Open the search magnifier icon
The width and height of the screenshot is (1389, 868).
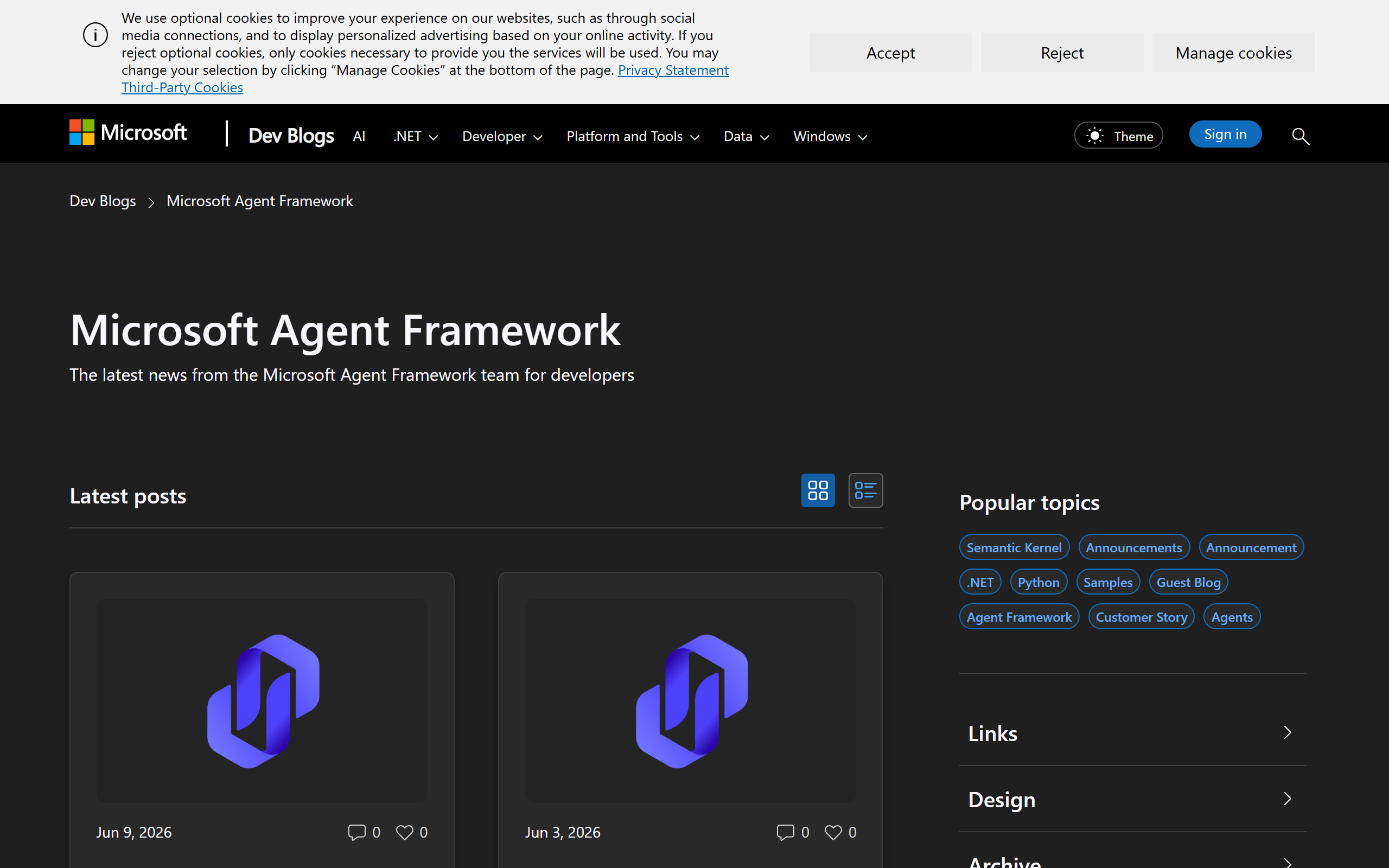(1301, 136)
